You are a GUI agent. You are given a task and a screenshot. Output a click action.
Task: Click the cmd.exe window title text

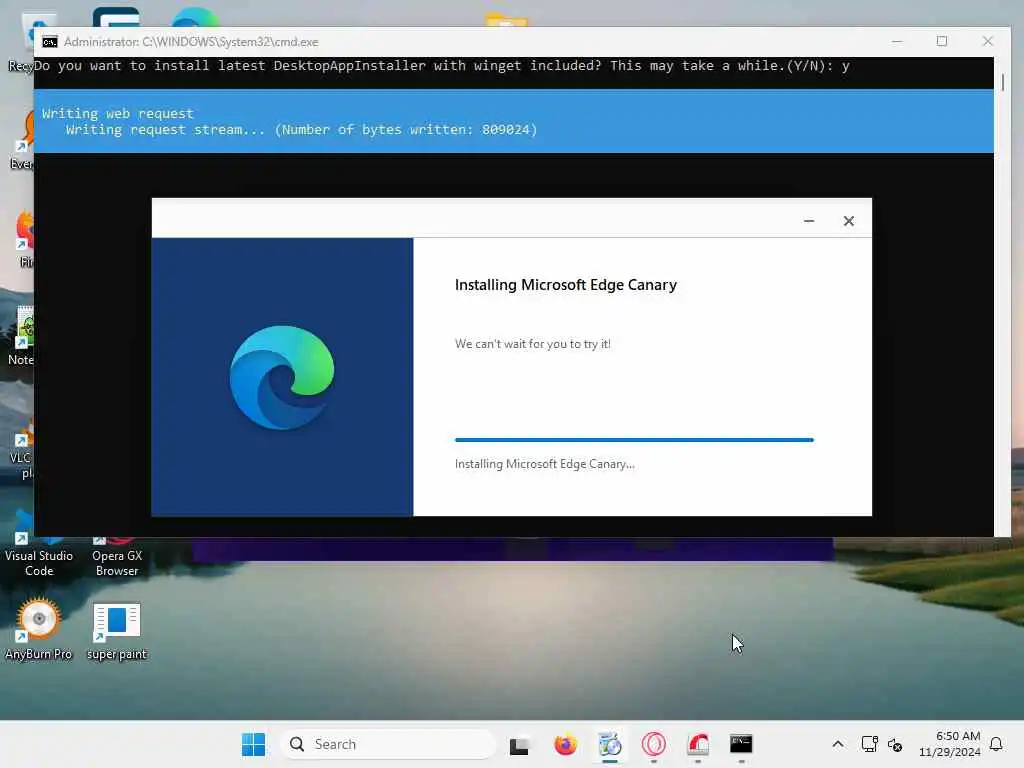191,42
